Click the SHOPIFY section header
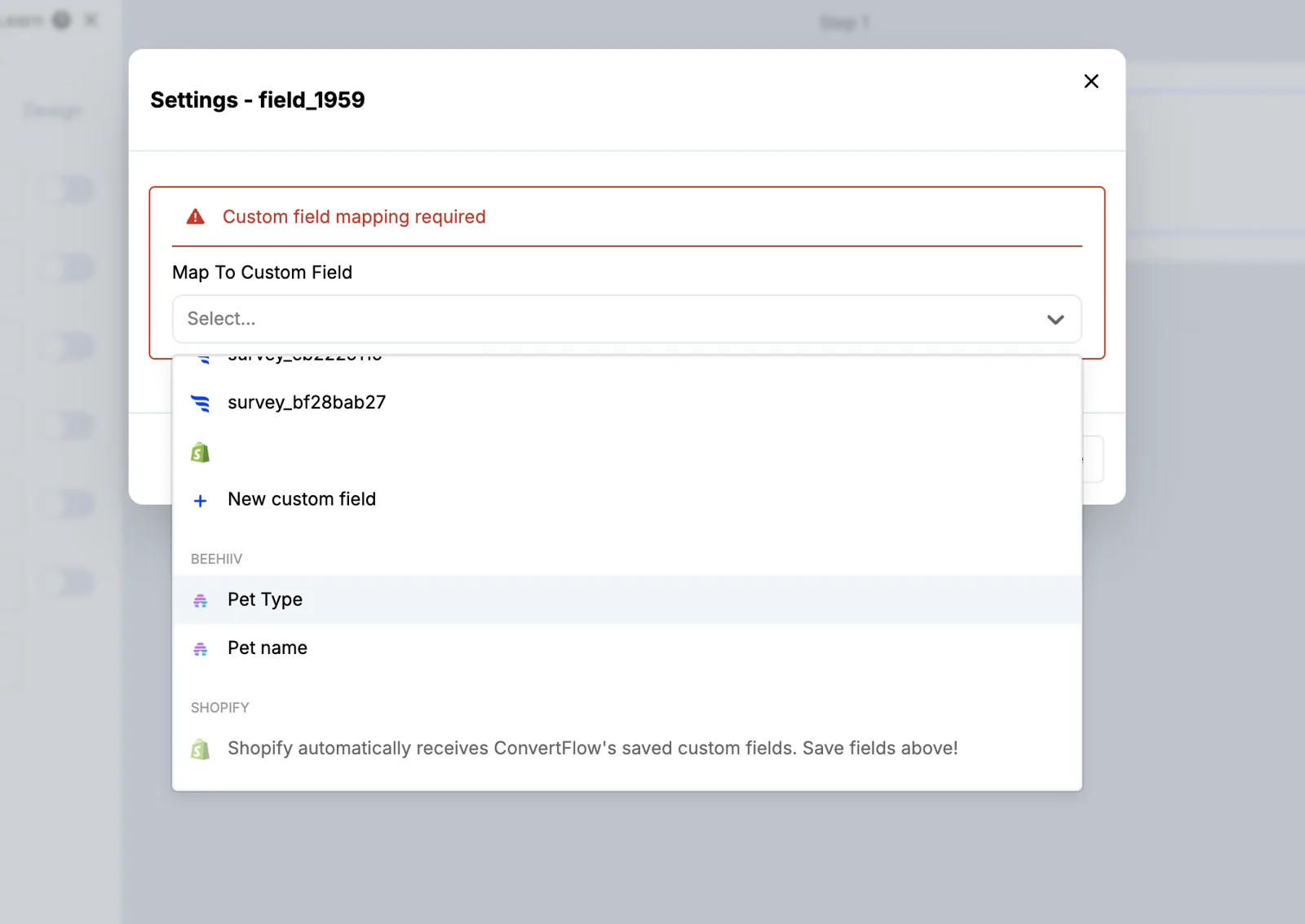 click(x=219, y=708)
